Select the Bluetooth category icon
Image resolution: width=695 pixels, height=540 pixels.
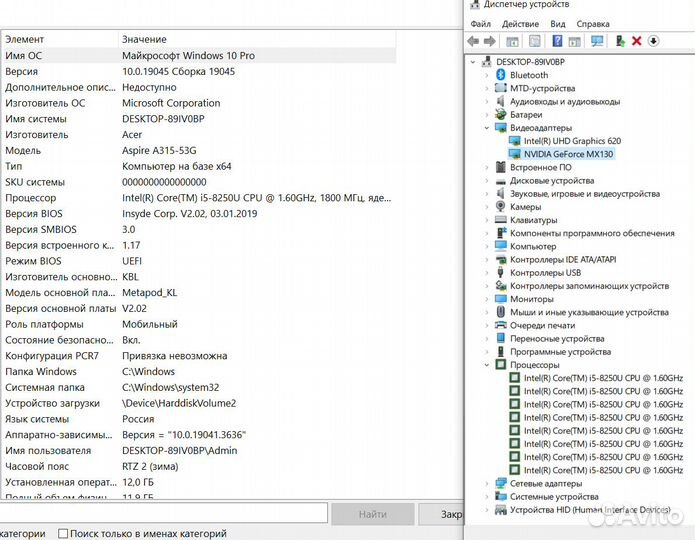500,75
